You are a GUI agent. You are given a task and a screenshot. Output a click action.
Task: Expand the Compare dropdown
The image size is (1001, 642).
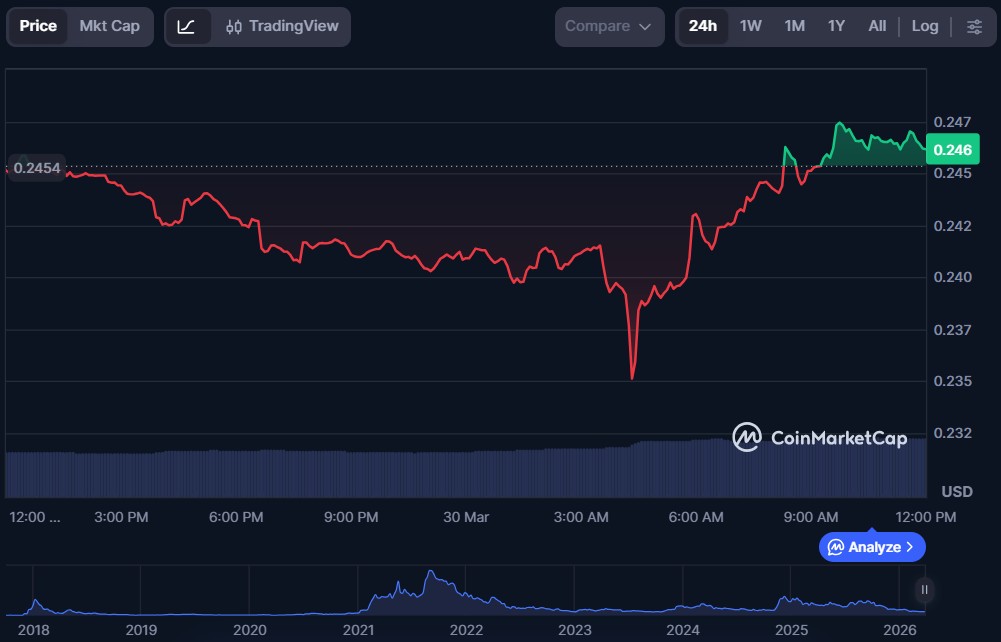point(608,26)
